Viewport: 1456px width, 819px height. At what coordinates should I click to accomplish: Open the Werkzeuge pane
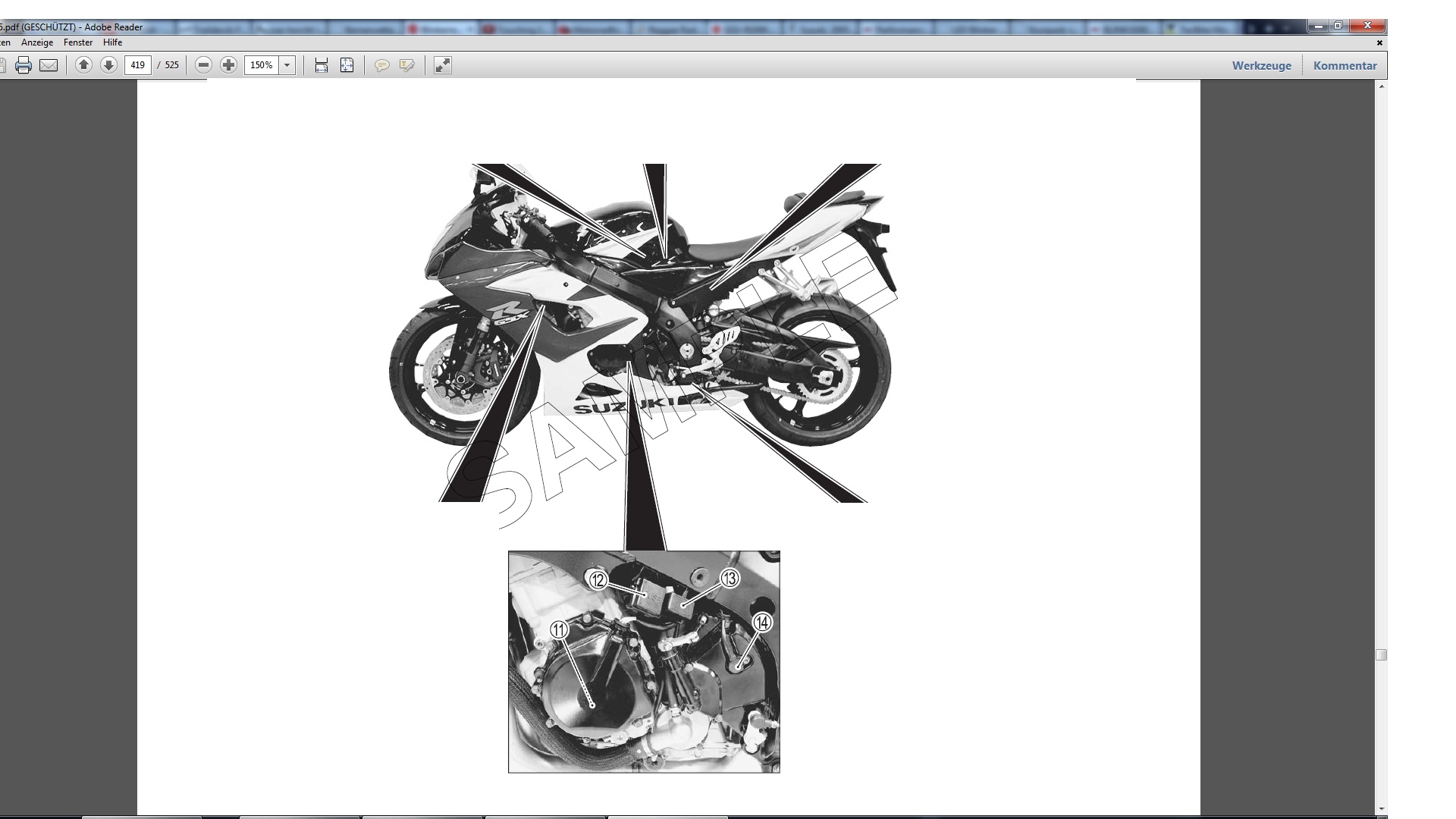[1262, 66]
